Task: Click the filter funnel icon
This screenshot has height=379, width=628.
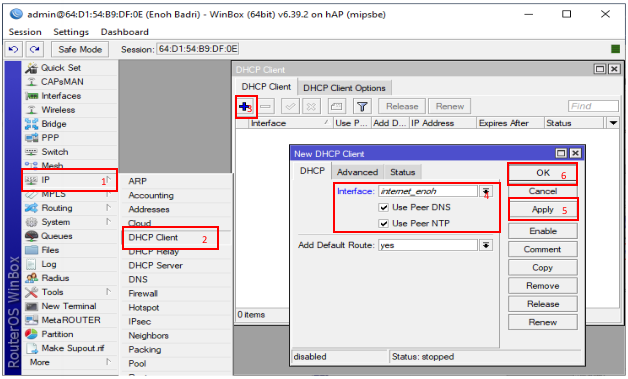Action: (362, 107)
